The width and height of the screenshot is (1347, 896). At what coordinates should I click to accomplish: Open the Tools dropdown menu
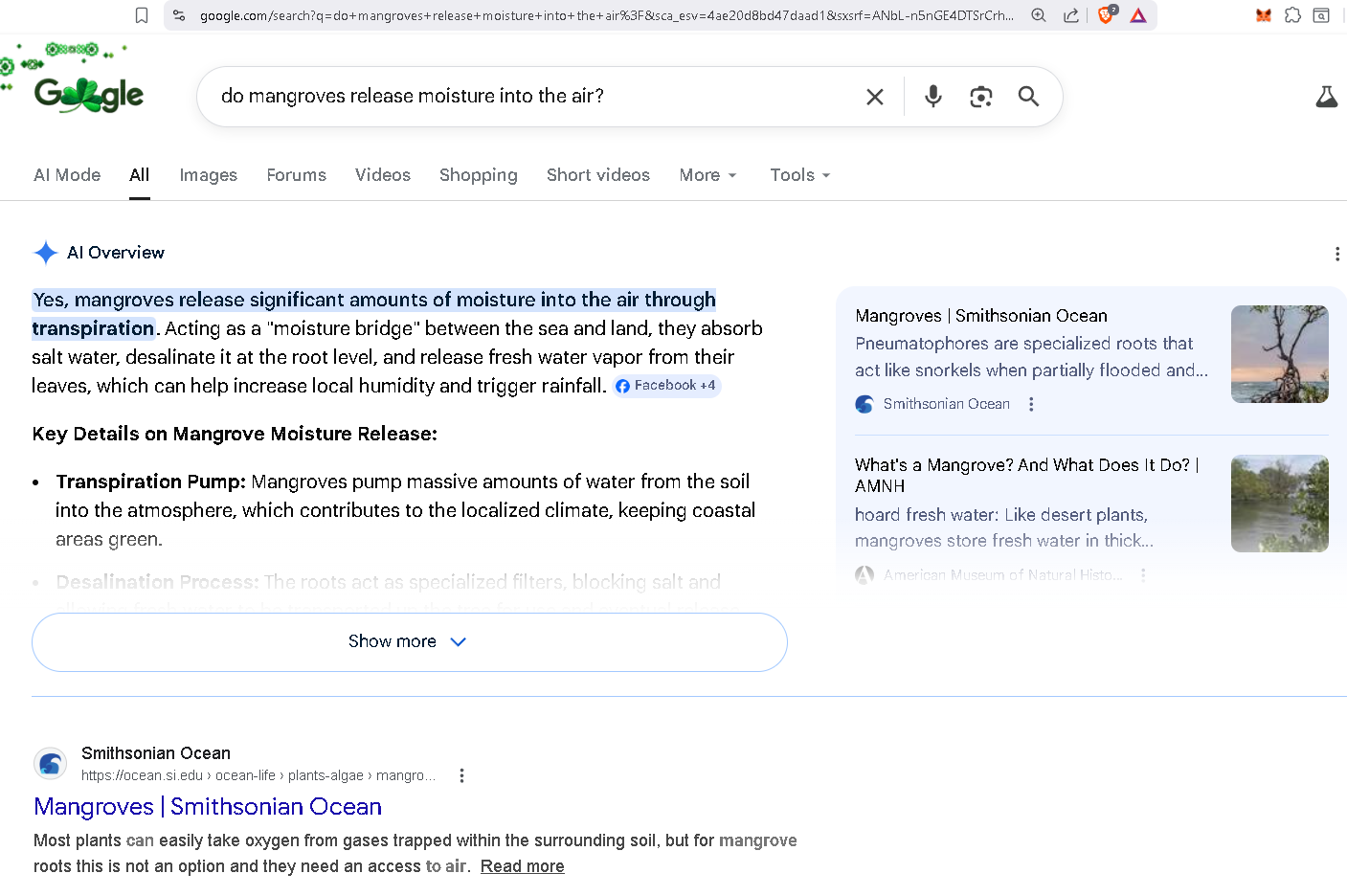(x=799, y=175)
